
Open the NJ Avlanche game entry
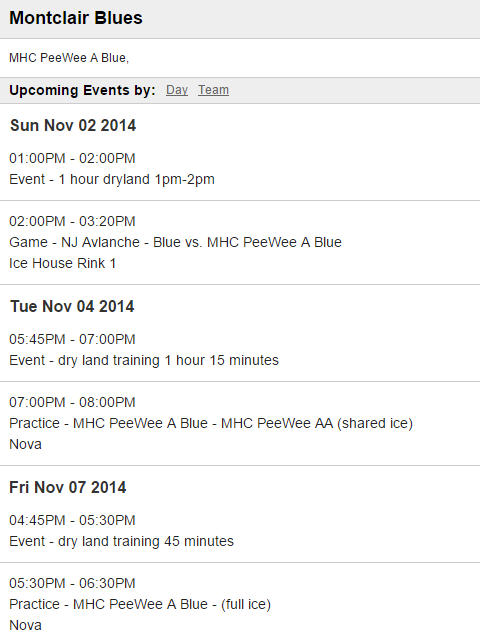(x=175, y=242)
